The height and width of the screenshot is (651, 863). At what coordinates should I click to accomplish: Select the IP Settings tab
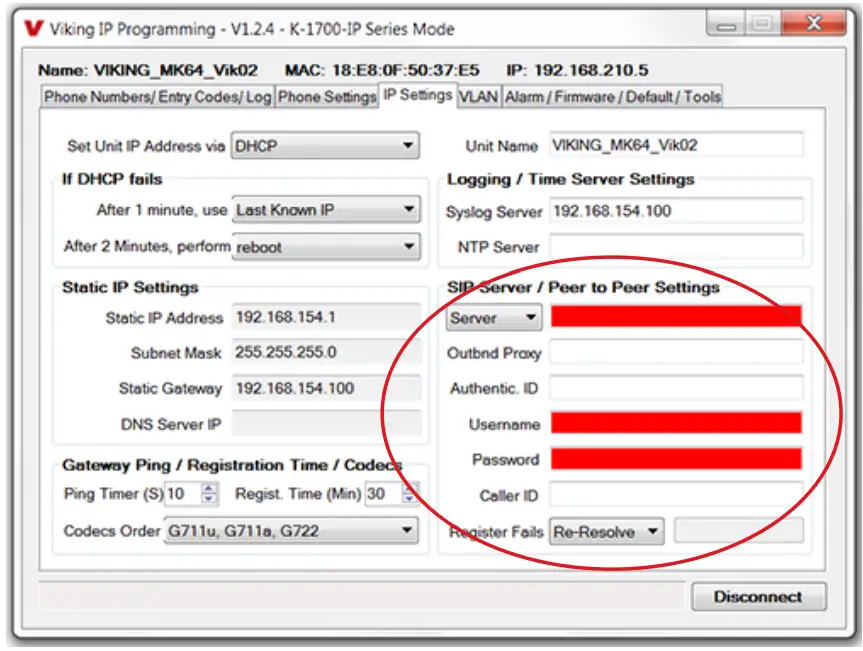coord(418,95)
